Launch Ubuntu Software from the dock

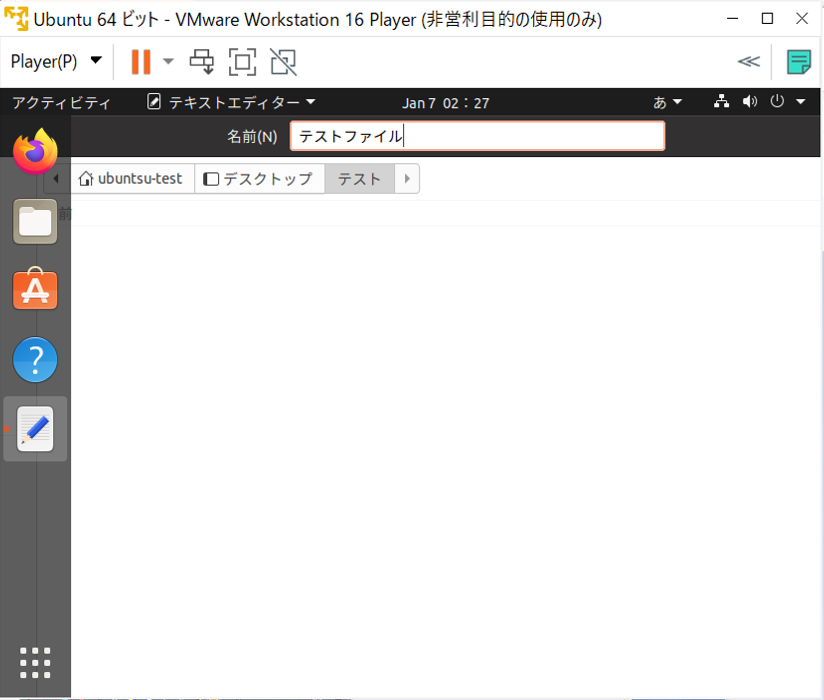35,289
